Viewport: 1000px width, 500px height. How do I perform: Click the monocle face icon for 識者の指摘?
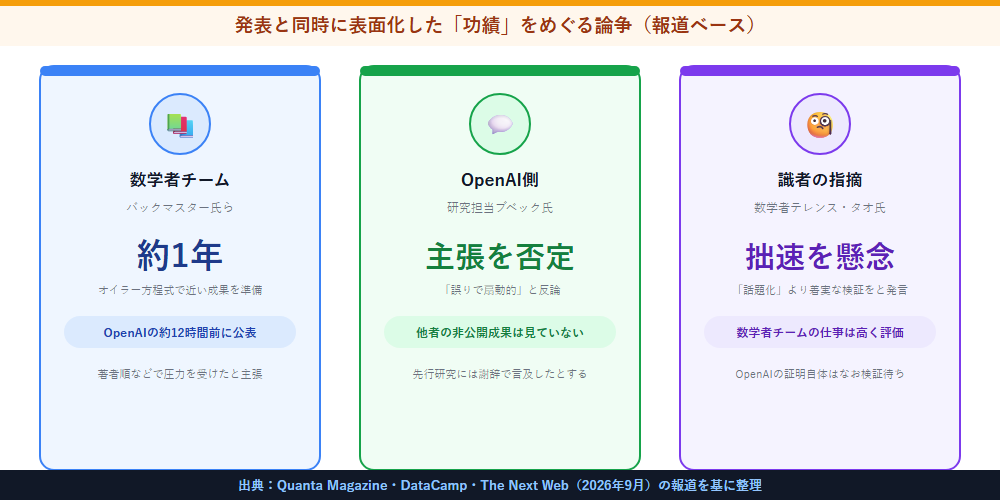(x=820, y=124)
